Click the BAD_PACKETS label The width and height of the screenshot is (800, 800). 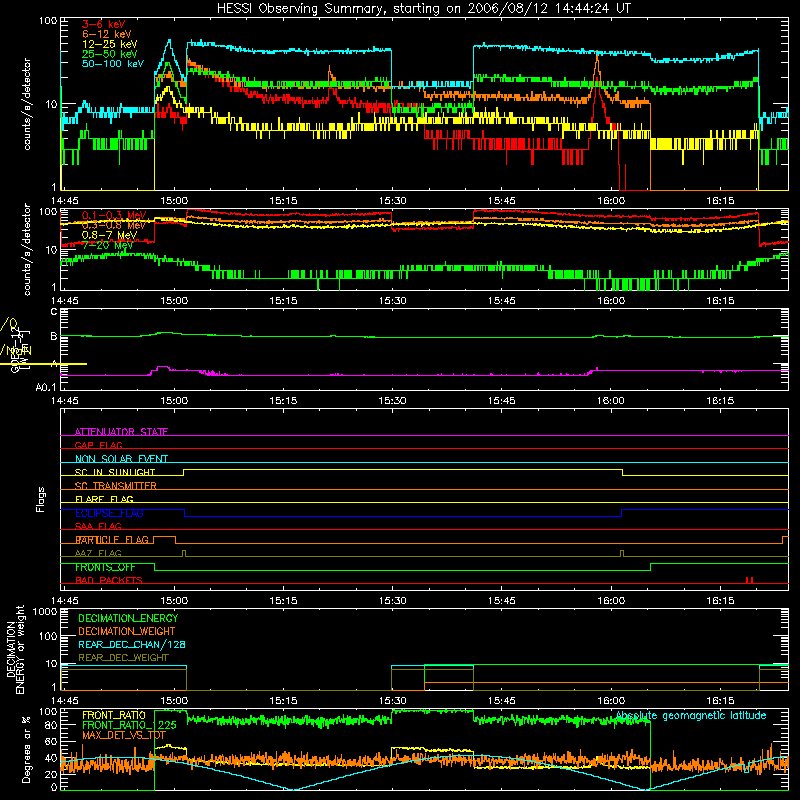(x=109, y=580)
